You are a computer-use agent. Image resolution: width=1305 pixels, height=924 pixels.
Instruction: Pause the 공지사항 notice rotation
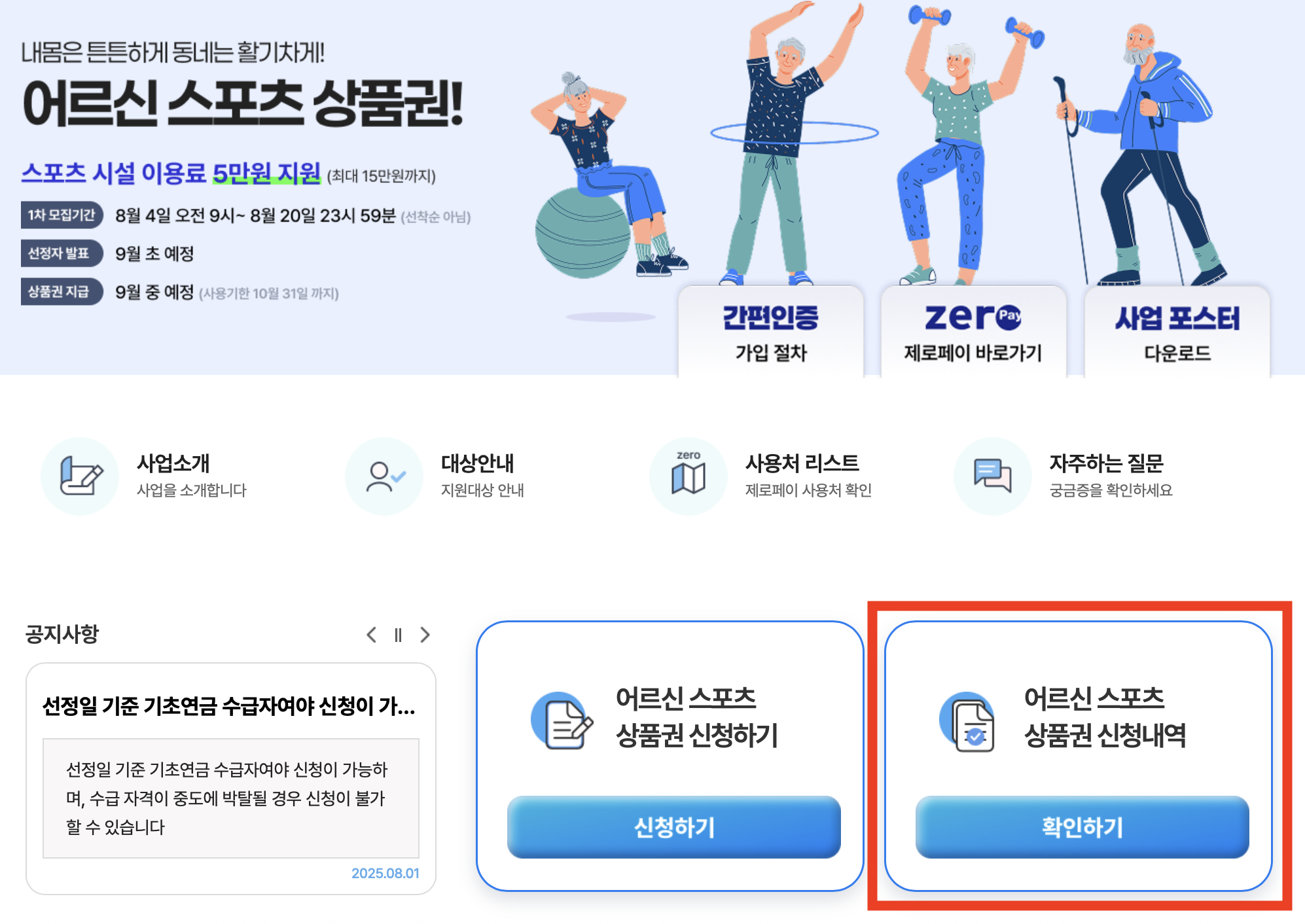[398, 635]
